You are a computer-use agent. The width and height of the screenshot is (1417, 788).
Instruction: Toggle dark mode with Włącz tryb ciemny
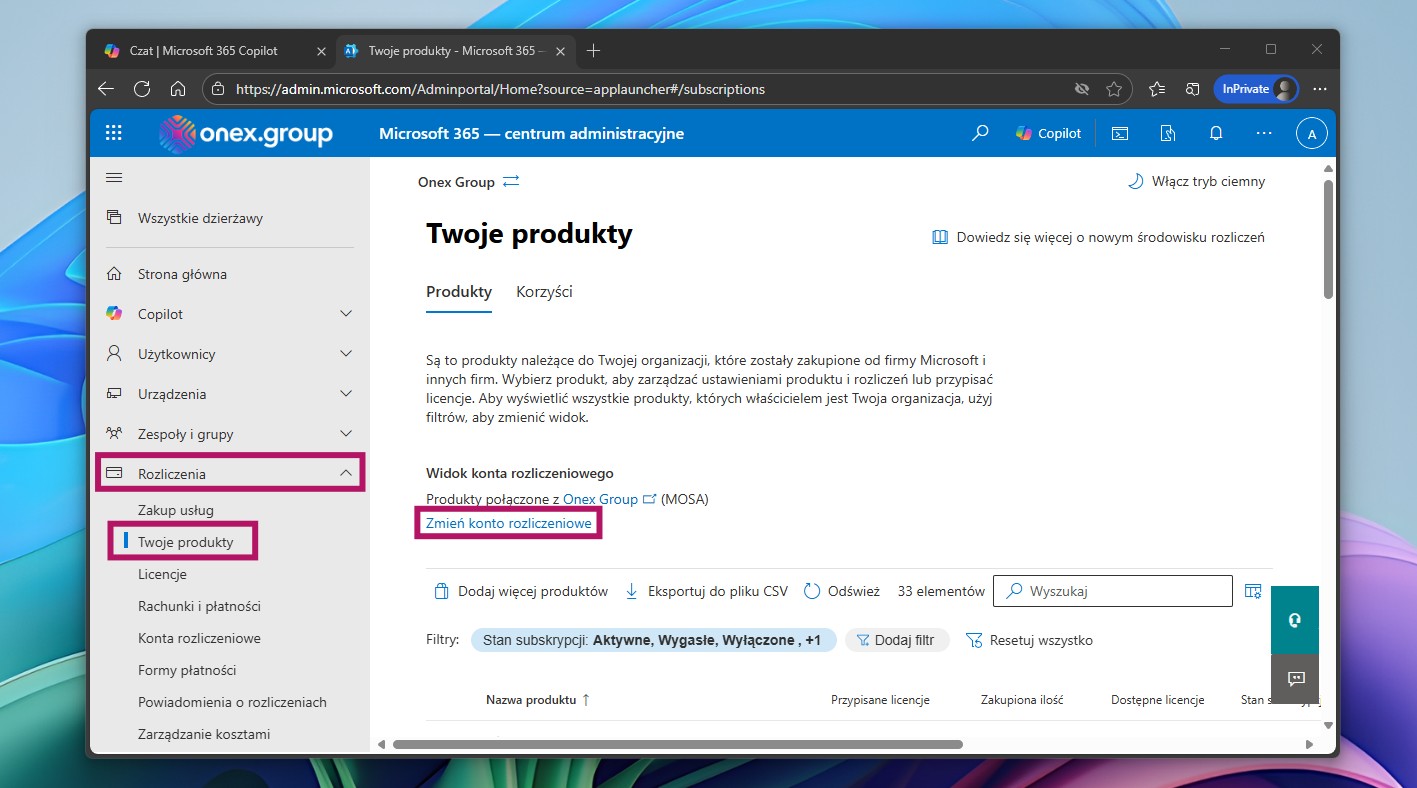[x=1196, y=181]
